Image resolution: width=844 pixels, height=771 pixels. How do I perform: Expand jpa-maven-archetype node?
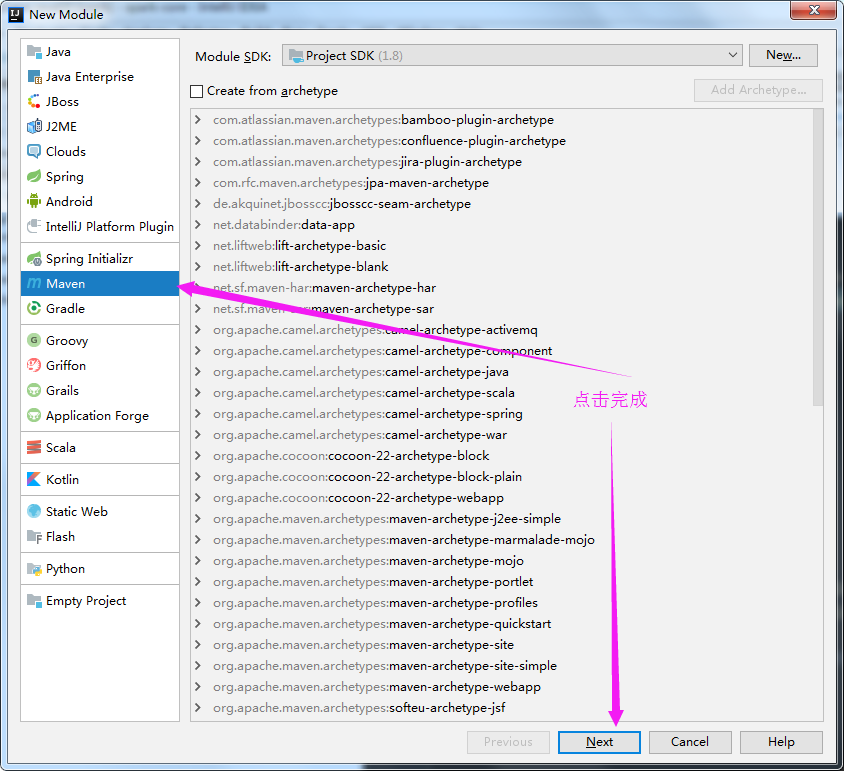tap(198, 183)
